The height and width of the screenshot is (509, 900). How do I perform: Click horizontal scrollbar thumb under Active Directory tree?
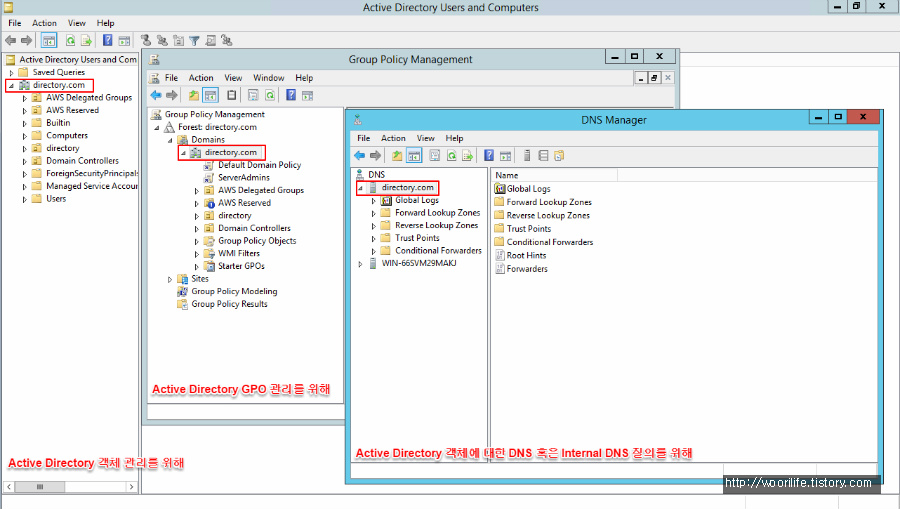pos(40,487)
